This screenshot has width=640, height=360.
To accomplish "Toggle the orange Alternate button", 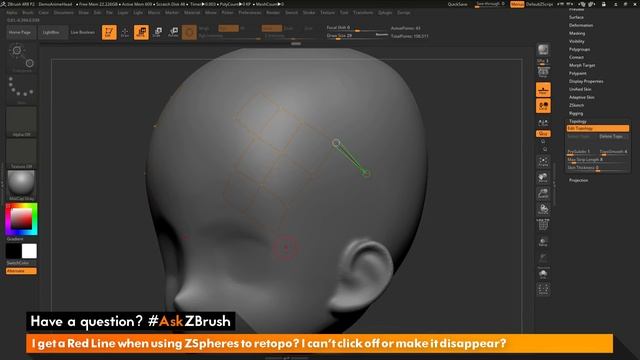I will point(21,271).
